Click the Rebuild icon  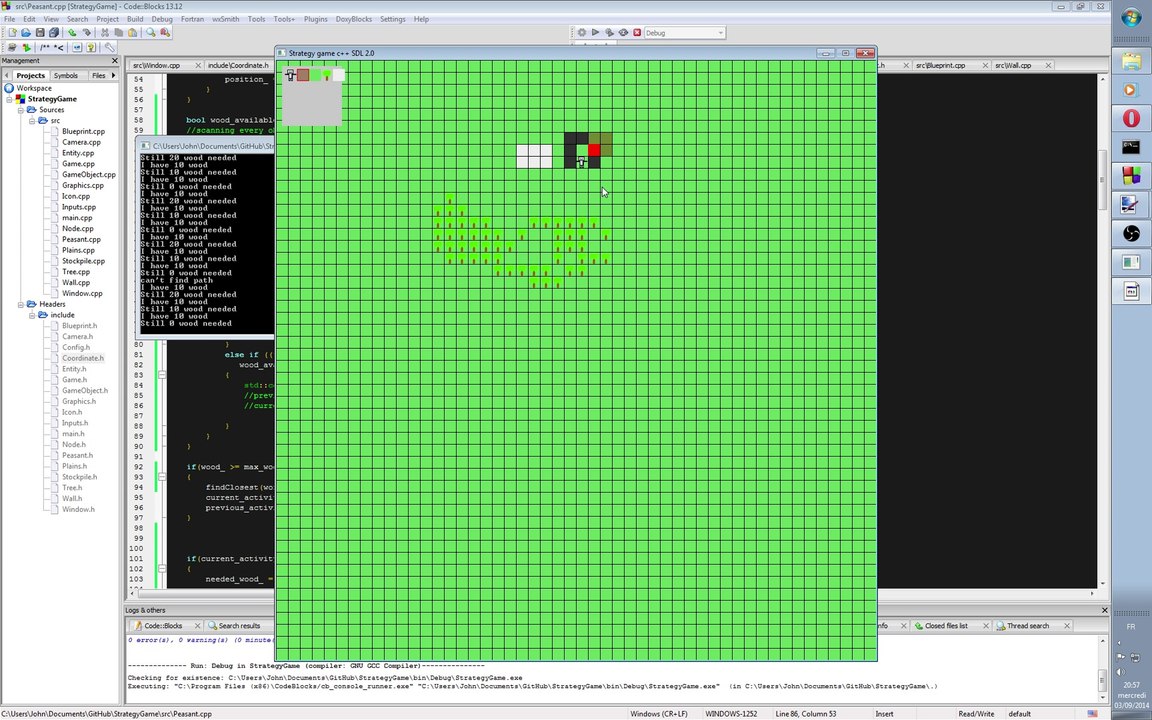tap(623, 32)
